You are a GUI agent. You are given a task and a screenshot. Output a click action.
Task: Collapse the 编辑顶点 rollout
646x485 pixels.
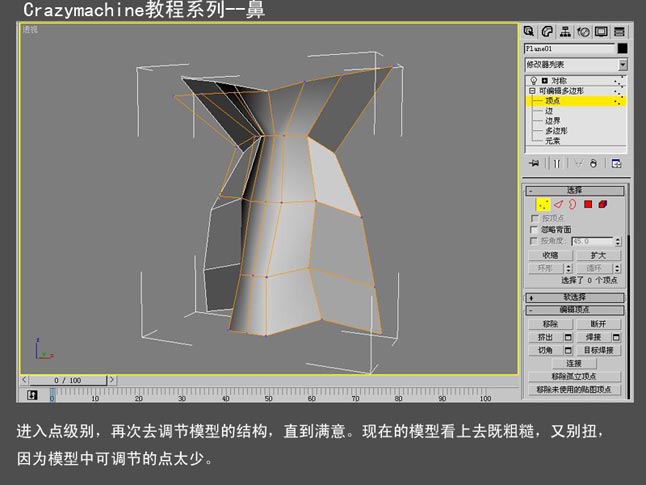click(575, 310)
